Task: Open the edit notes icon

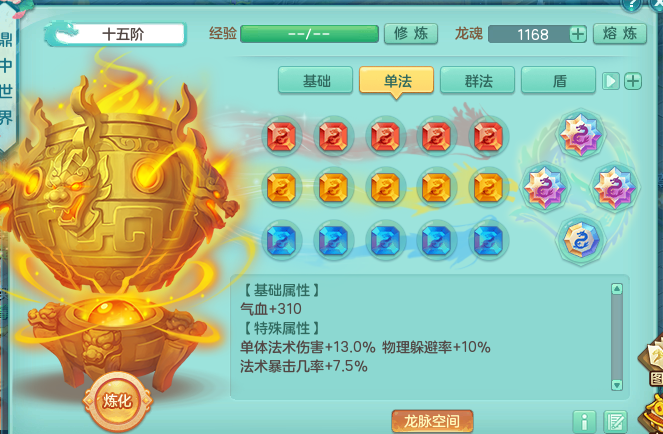Action: click(x=615, y=422)
